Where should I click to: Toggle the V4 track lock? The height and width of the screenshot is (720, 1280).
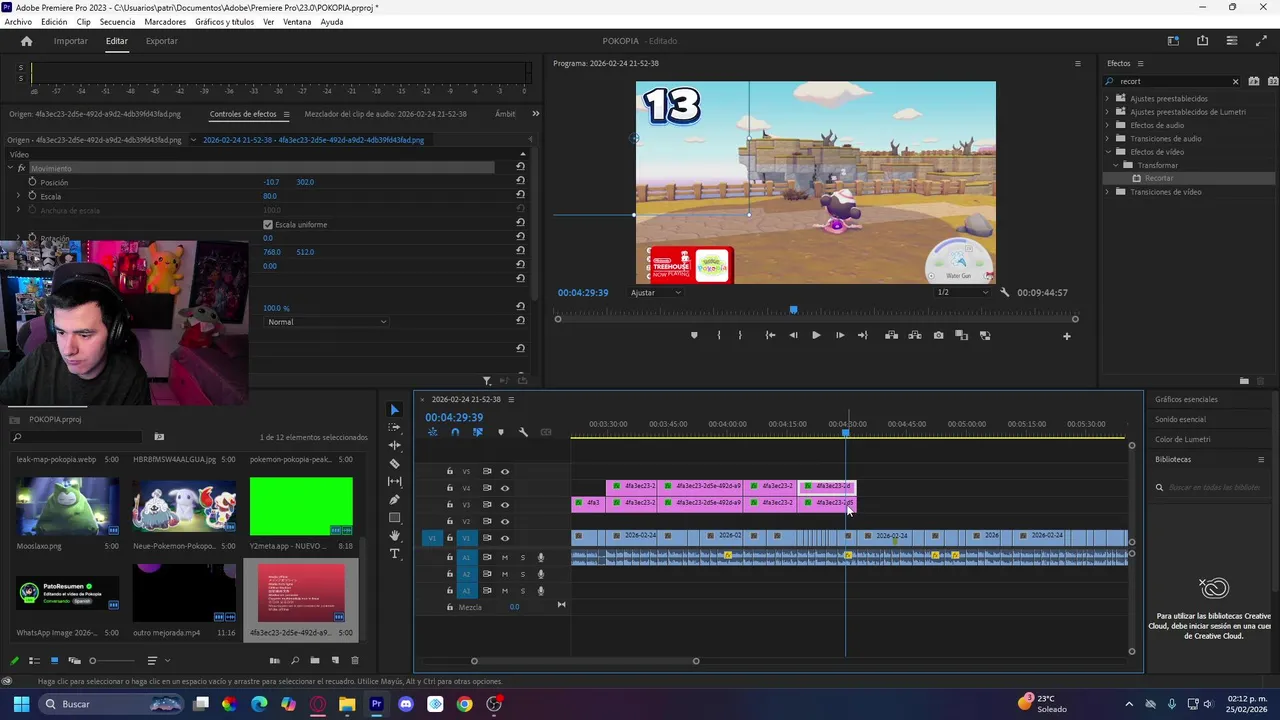coord(450,488)
